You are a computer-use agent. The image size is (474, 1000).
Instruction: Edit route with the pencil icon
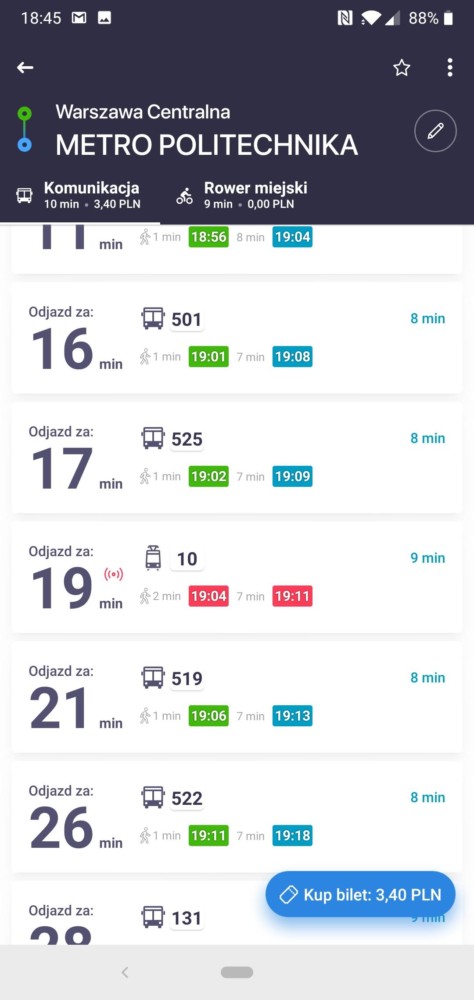pyautogui.click(x=435, y=131)
